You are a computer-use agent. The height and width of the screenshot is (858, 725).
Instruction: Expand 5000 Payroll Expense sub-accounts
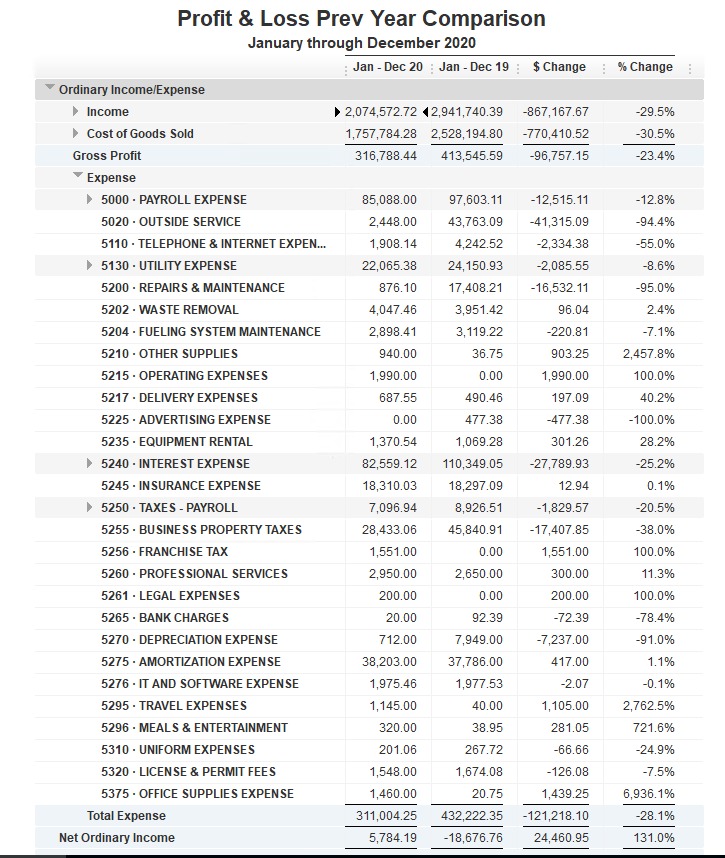[x=91, y=200]
